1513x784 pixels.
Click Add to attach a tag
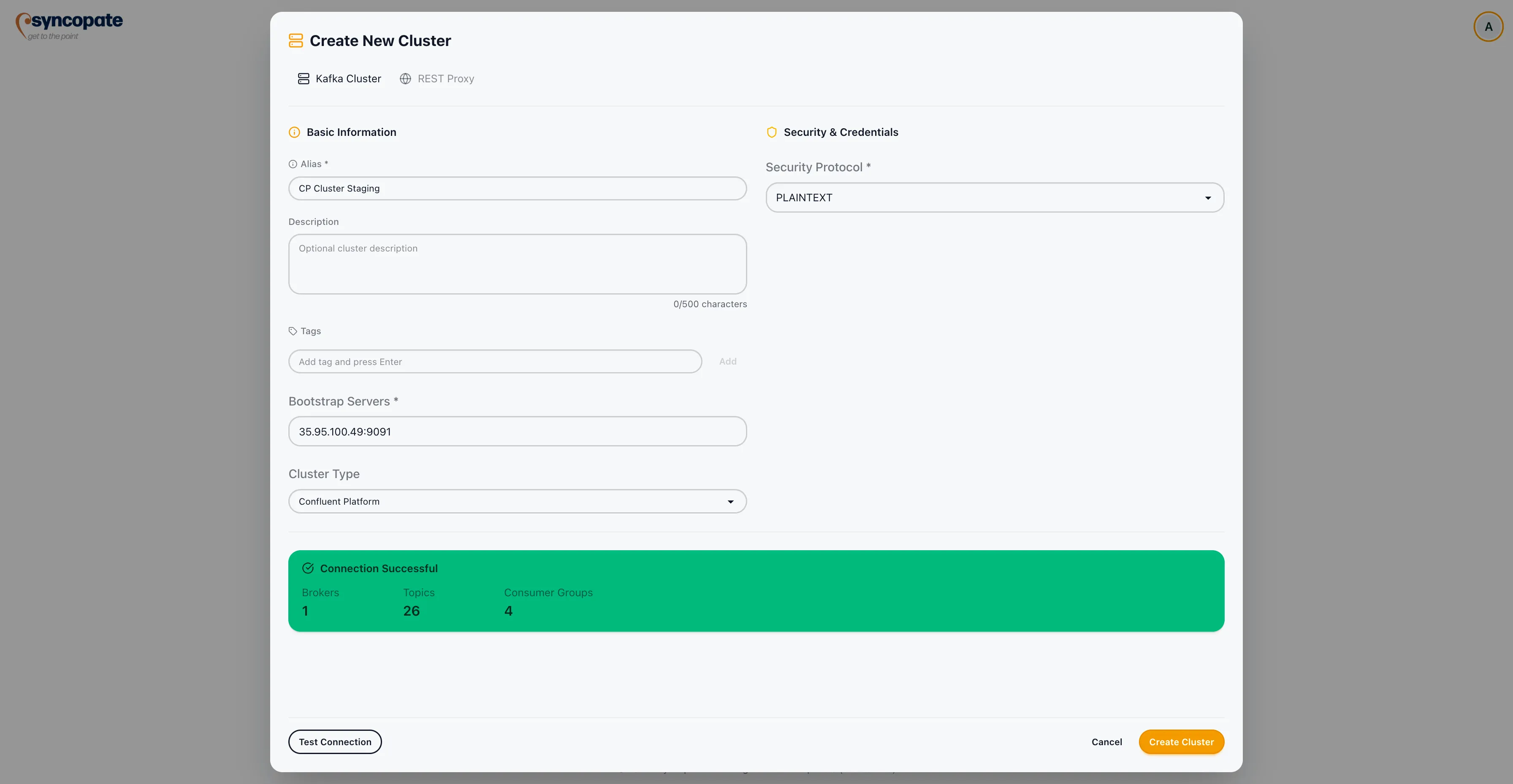pyautogui.click(x=728, y=361)
